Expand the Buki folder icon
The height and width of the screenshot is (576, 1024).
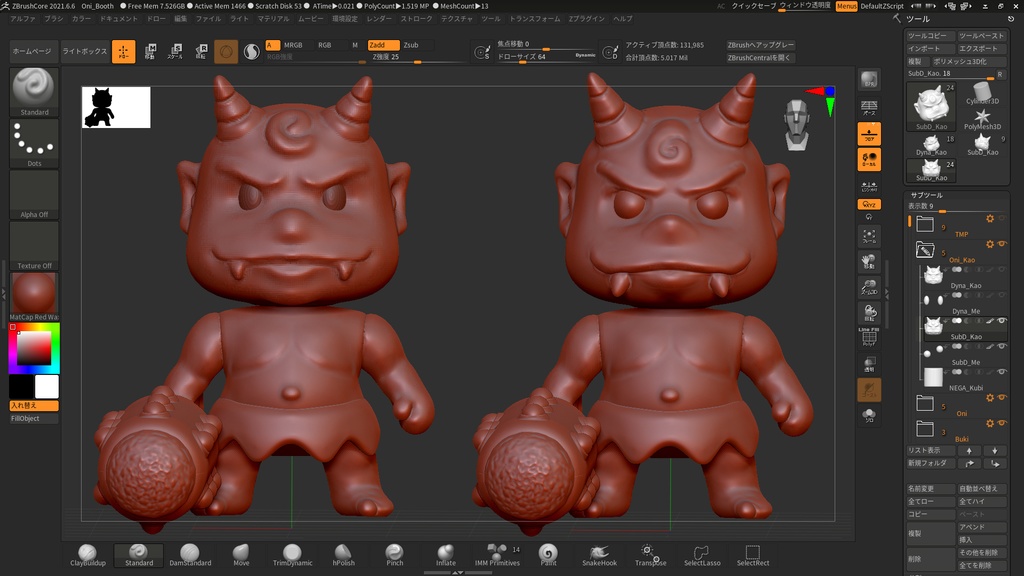[x=925, y=428]
